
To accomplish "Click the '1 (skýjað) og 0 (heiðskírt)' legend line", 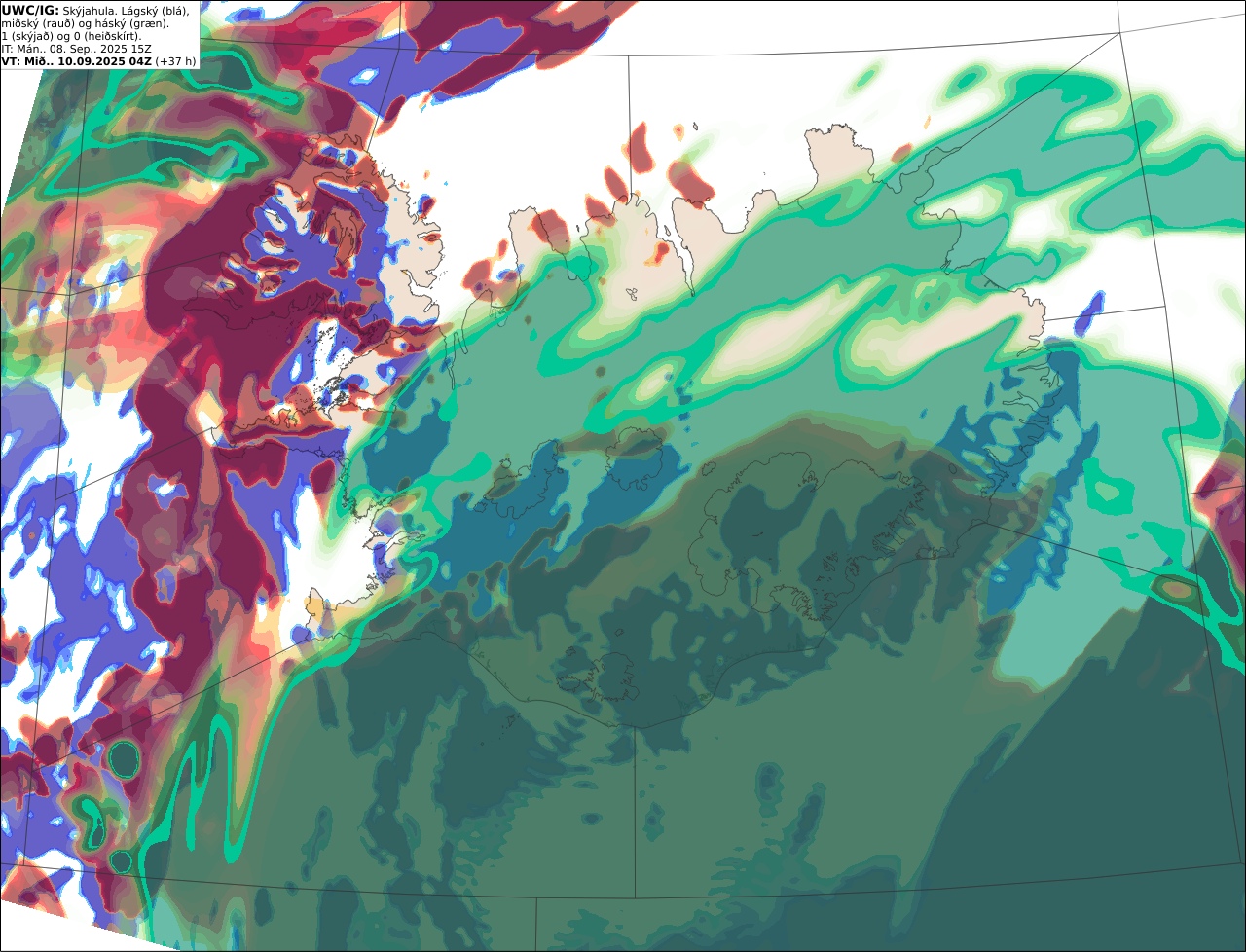I will [x=71, y=36].
